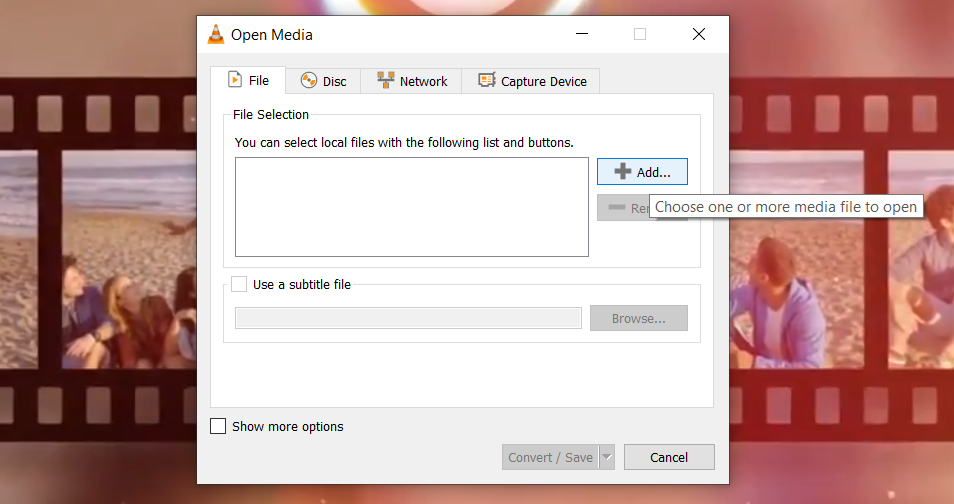Close the Open Media dialog
The image size is (954, 504).
tap(699, 34)
